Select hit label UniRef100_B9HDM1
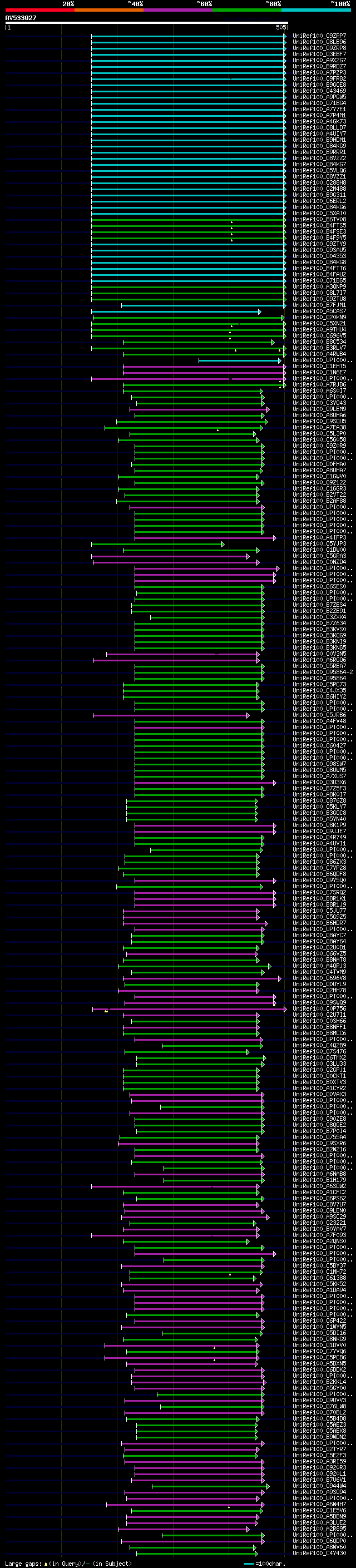356x1568 pixels. 319,140
